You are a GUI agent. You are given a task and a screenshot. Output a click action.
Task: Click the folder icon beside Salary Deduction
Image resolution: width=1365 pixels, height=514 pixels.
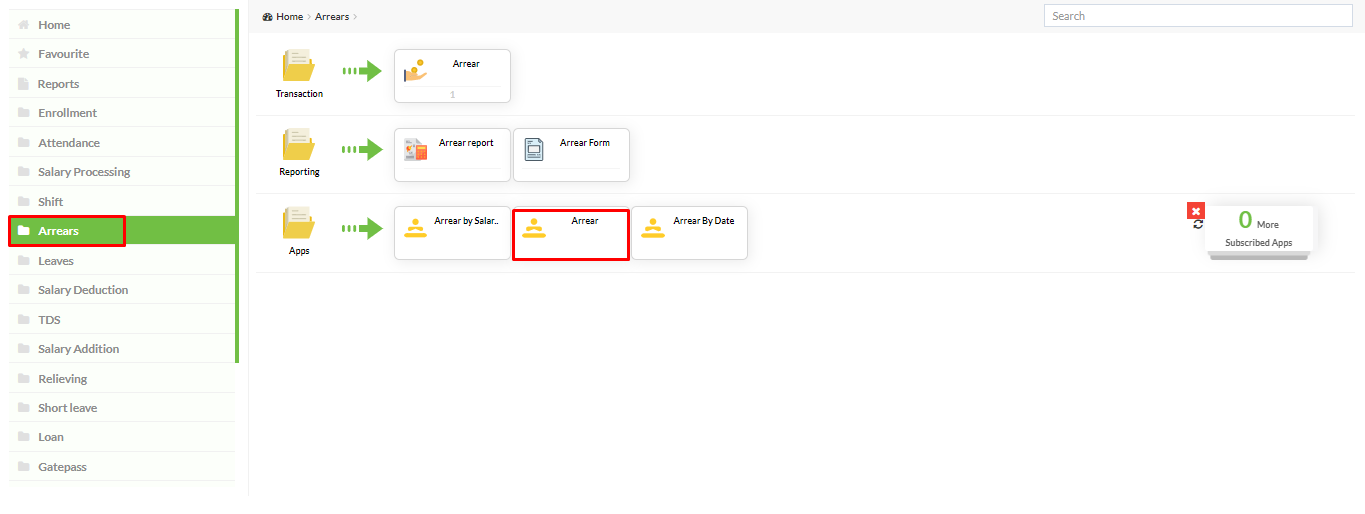[x=23, y=290]
